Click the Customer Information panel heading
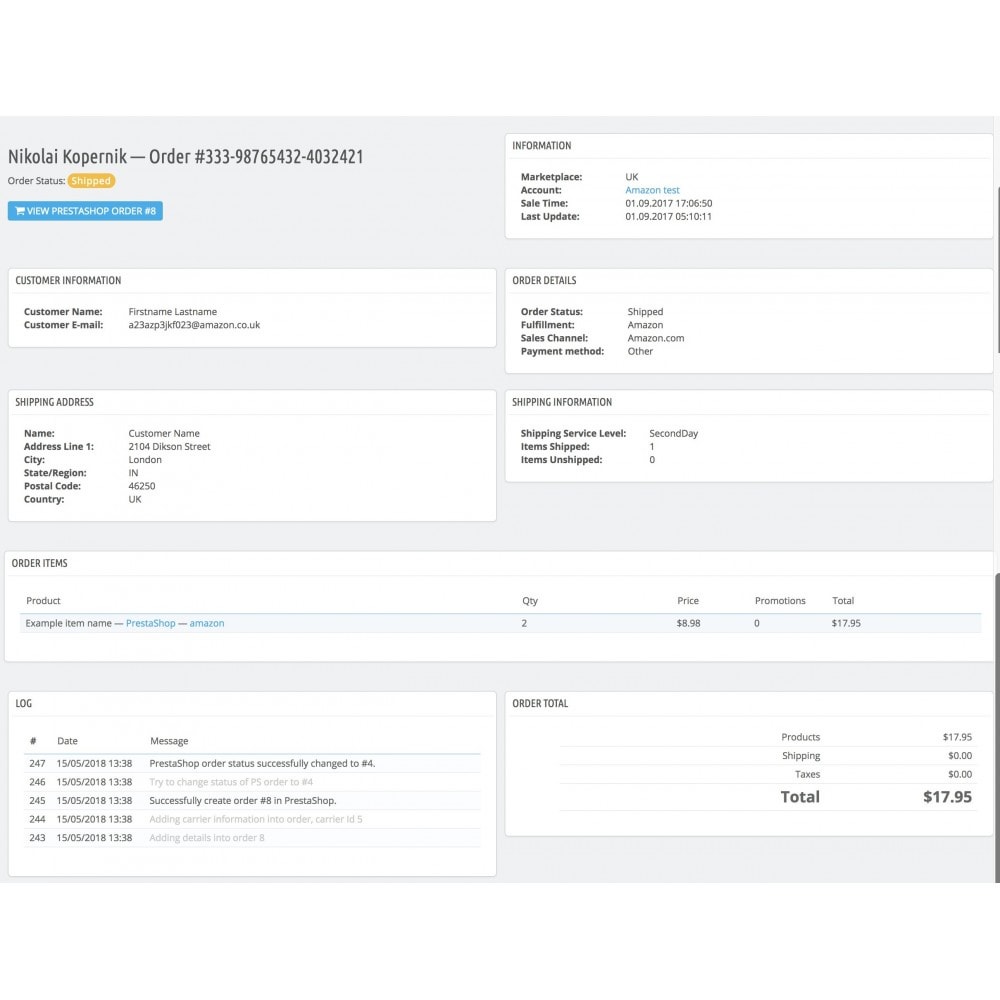The image size is (1000, 1000). (68, 281)
